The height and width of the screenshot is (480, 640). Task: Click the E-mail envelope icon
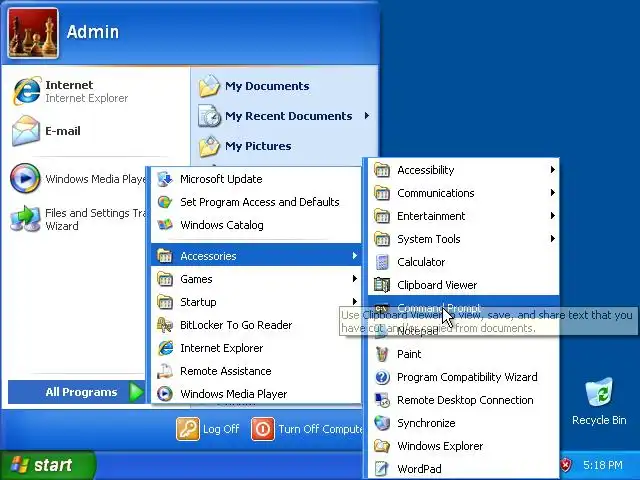click(26, 131)
